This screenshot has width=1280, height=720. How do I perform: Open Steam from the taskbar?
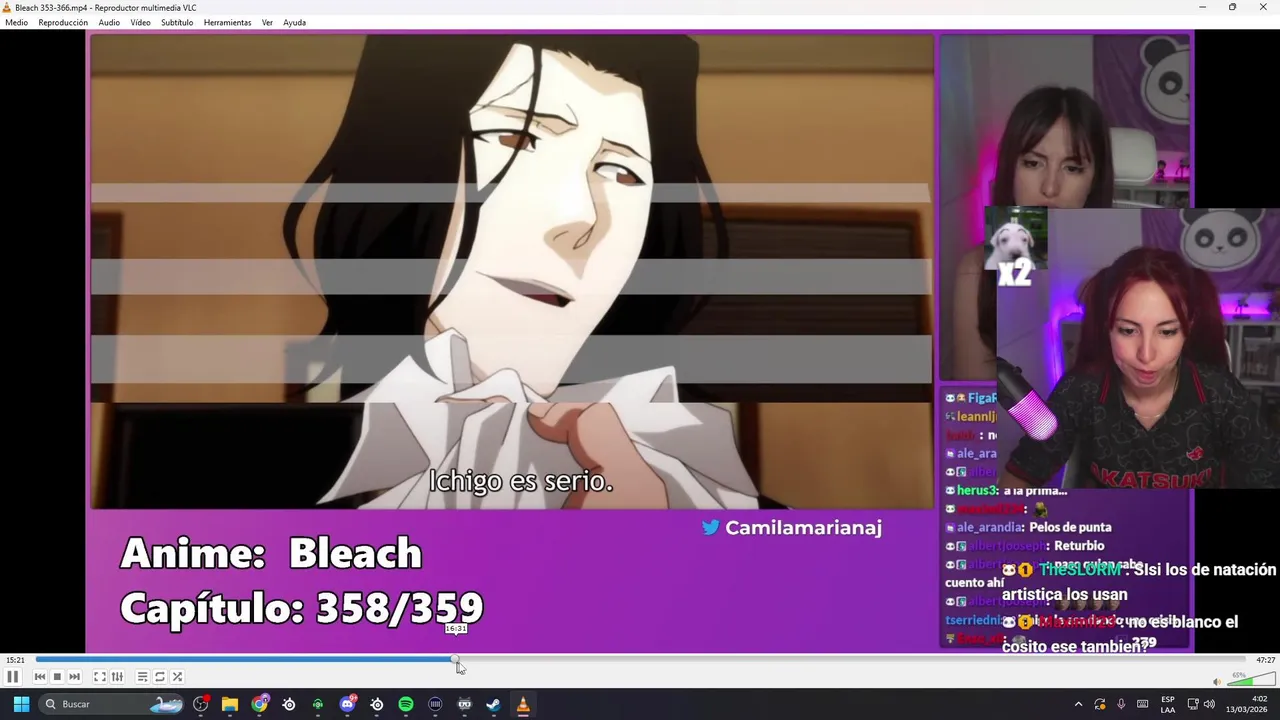(x=493, y=704)
